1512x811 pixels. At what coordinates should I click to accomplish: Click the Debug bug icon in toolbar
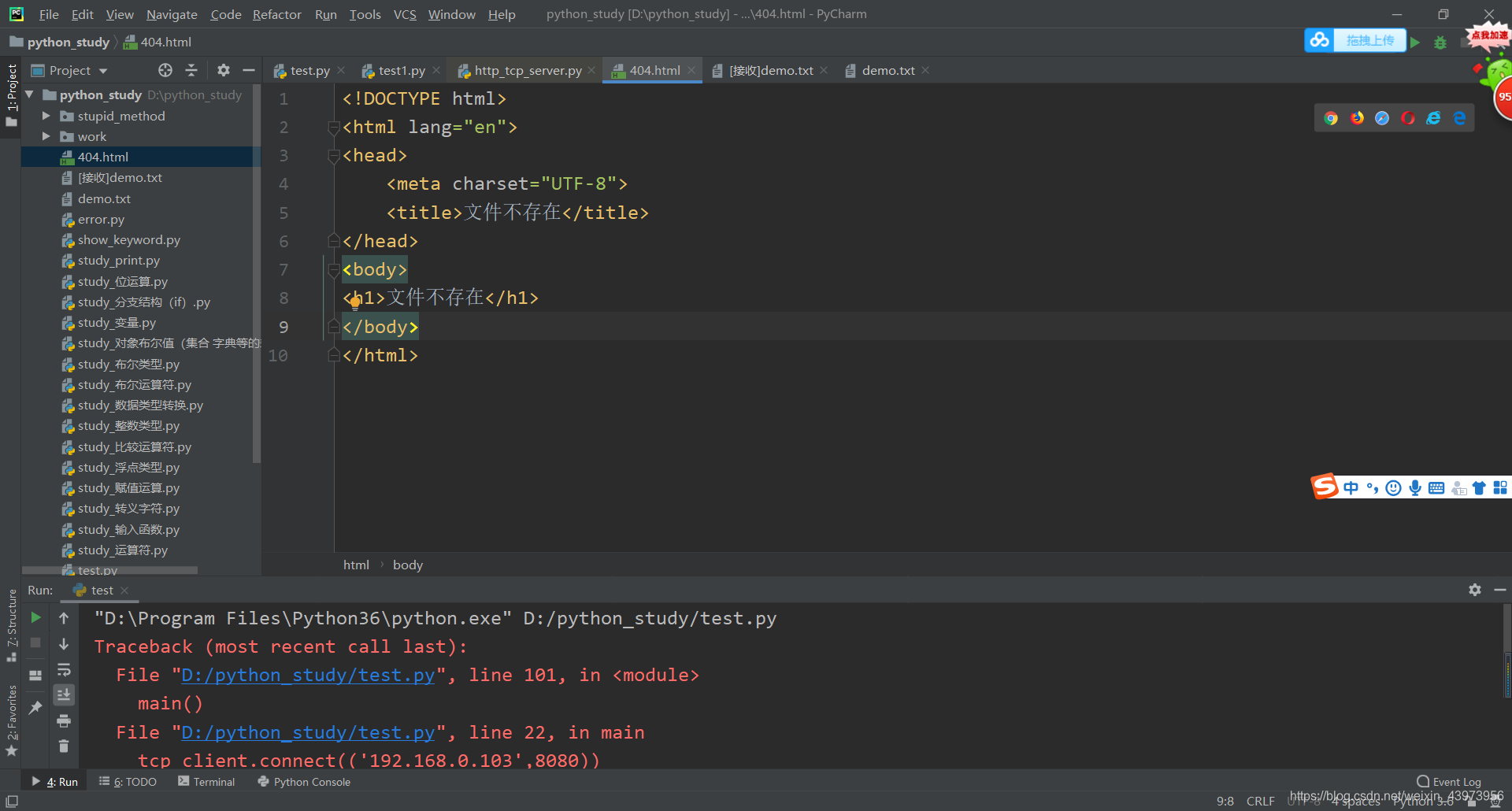[x=1440, y=43]
